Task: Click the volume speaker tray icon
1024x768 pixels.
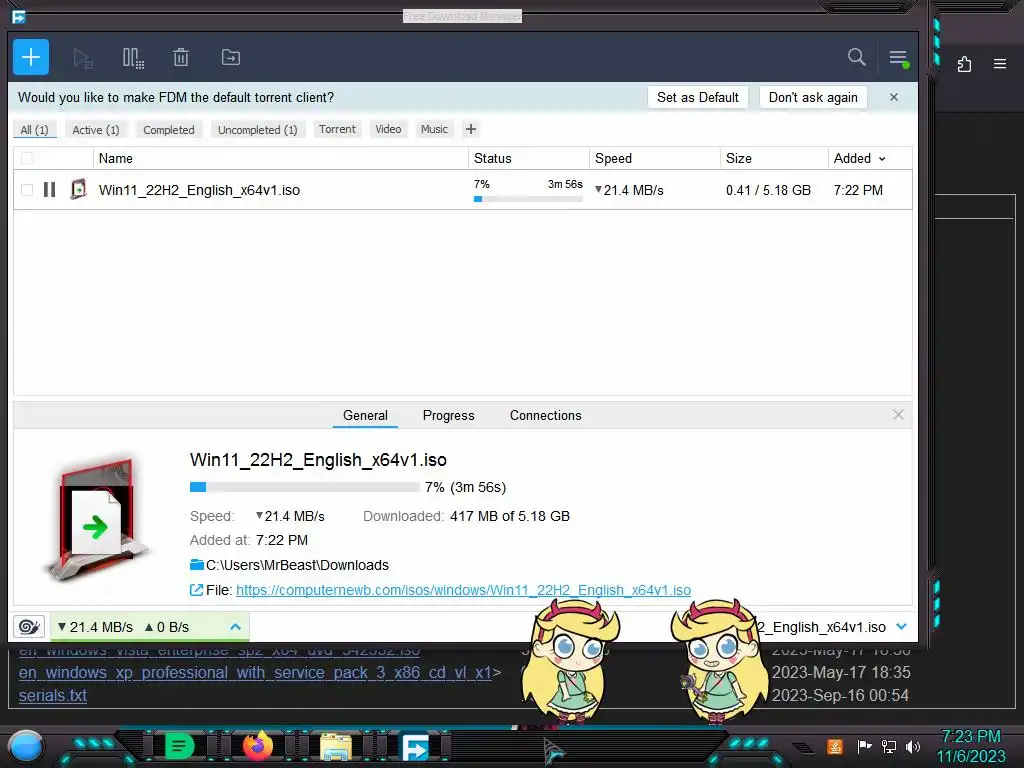Action: pyautogui.click(x=913, y=746)
